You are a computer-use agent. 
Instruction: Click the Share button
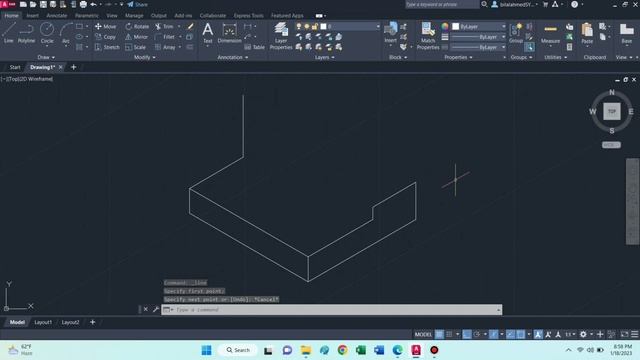[138, 4]
